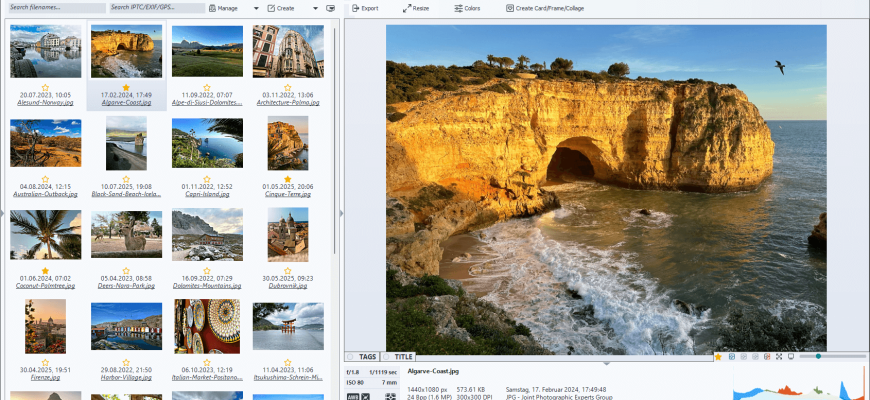Image resolution: width=870 pixels, height=400 pixels.
Task: Click the Export button
Action: click(365, 8)
